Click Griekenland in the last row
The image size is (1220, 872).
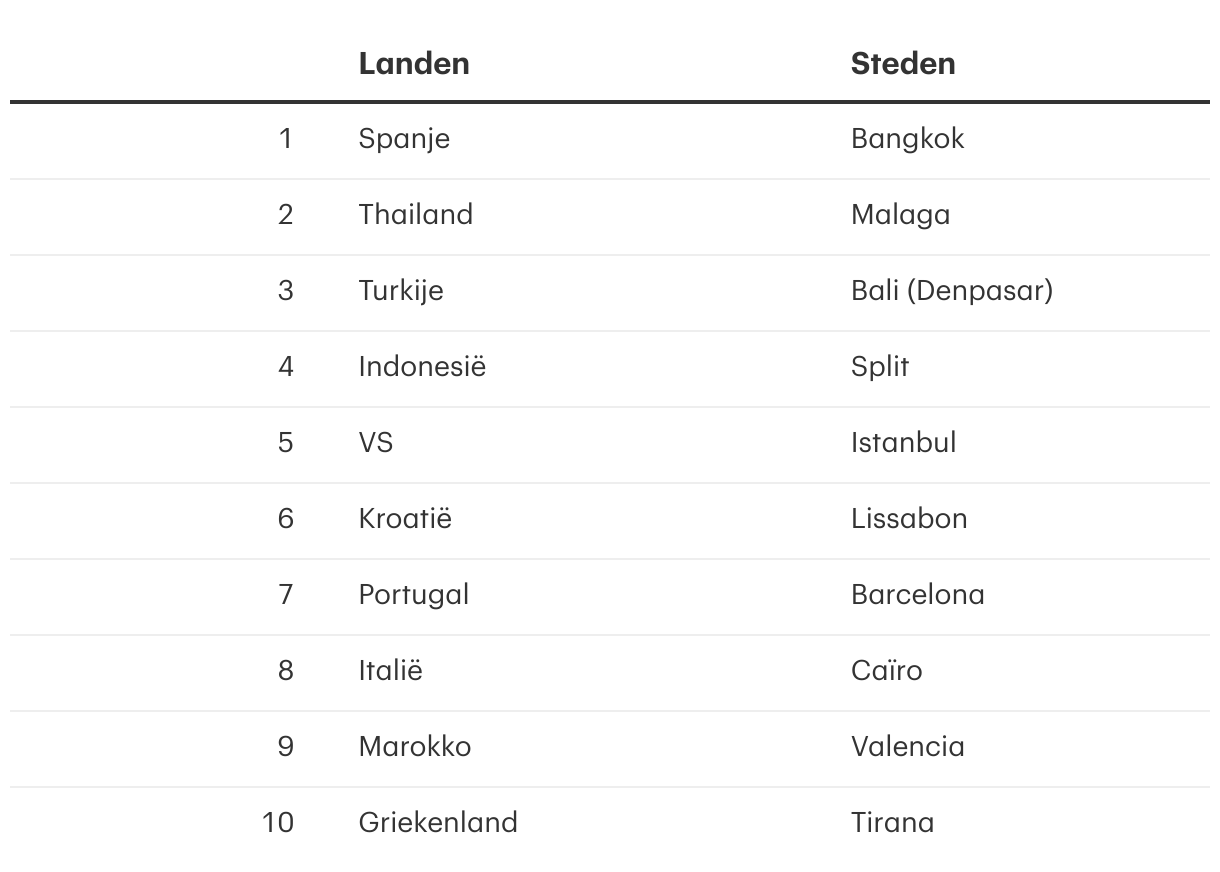[x=438, y=823]
